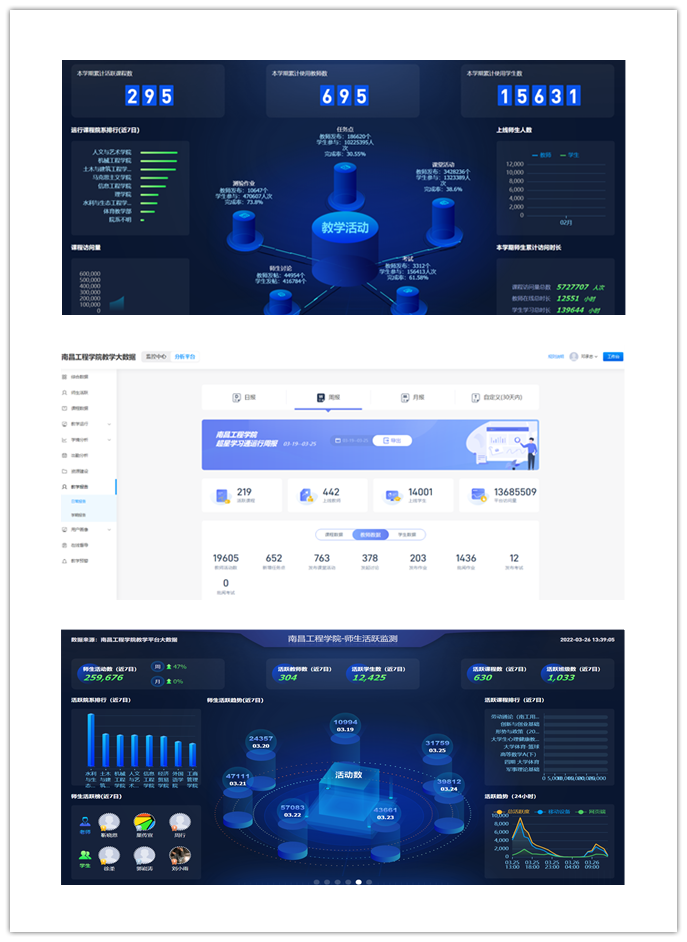
Task: Click the 教师 teacher icon in activity ranking
Action: click(x=85, y=823)
